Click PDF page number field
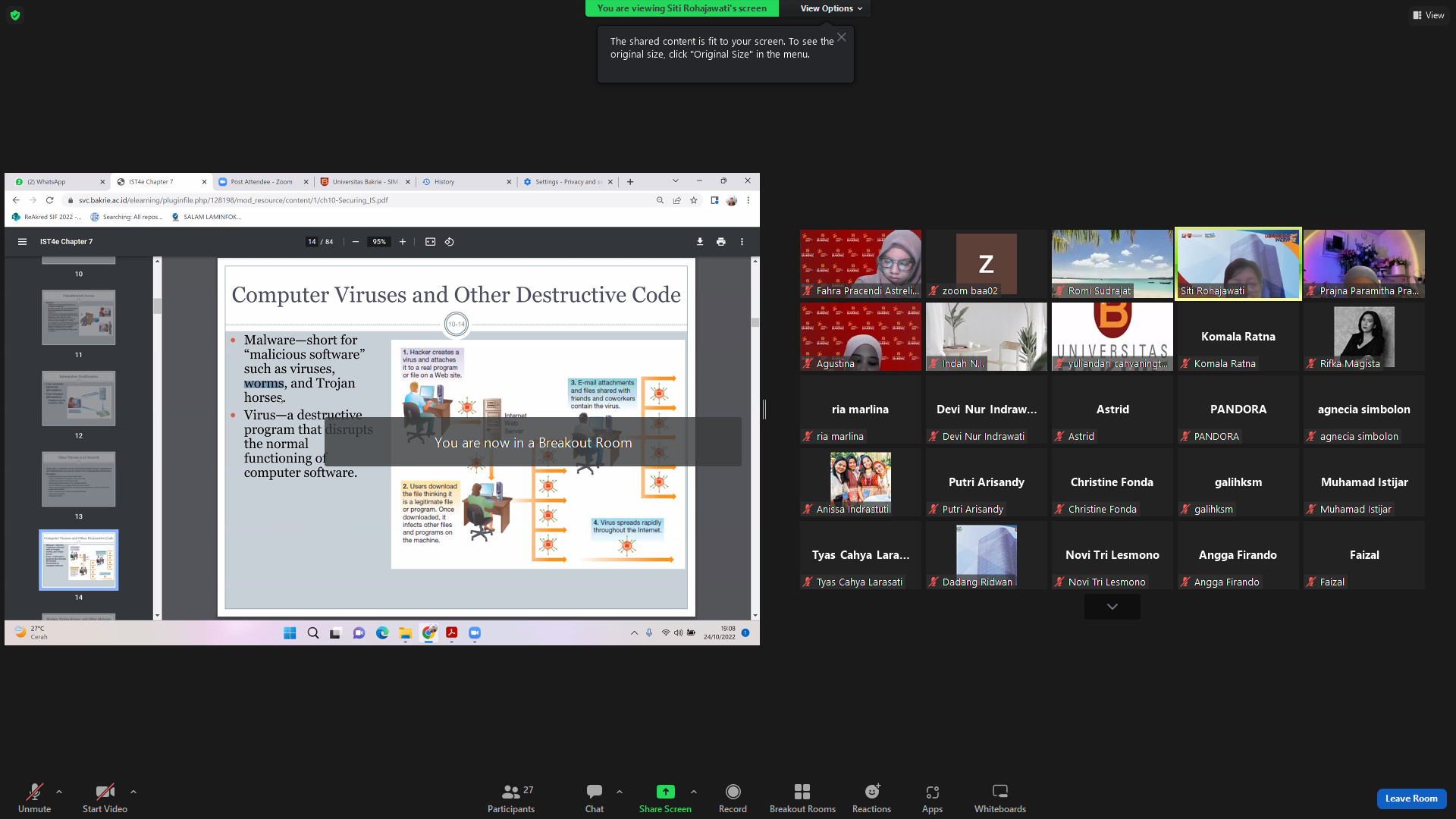This screenshot has width=1456, height=819. tap(312, 242)
